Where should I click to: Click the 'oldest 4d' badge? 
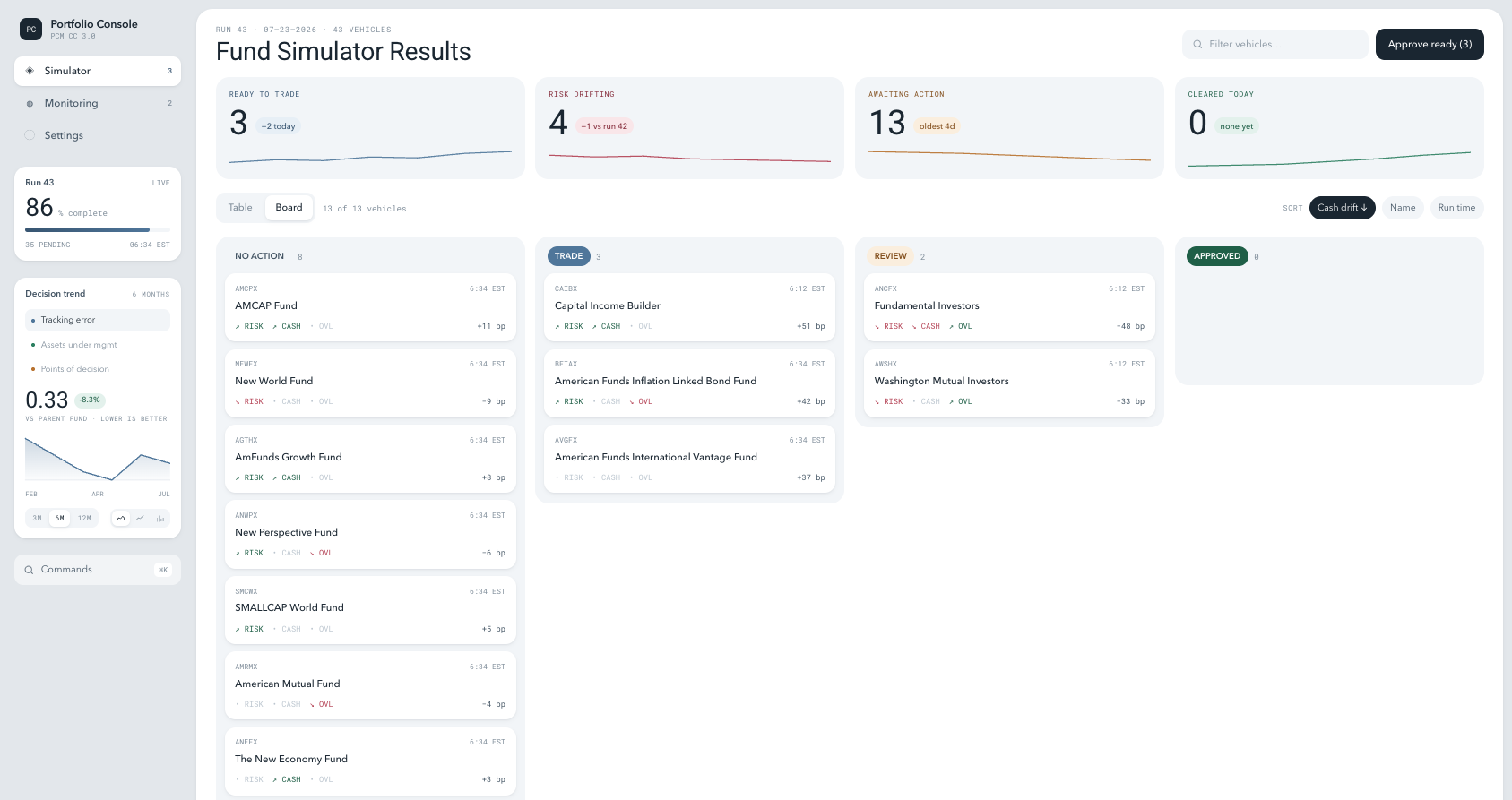(937, 126)
